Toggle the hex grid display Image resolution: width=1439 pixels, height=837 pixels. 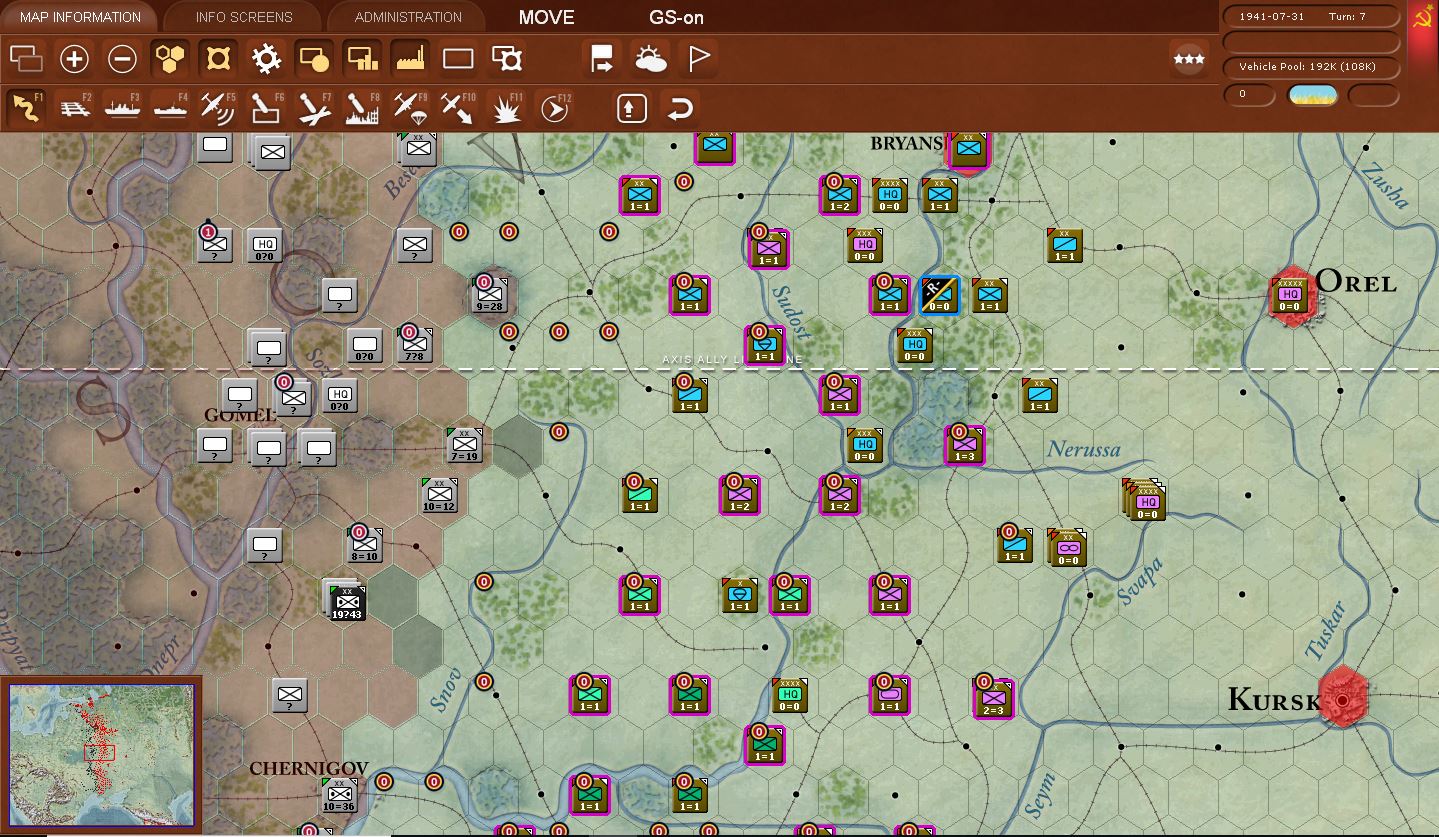coord(170,59)
